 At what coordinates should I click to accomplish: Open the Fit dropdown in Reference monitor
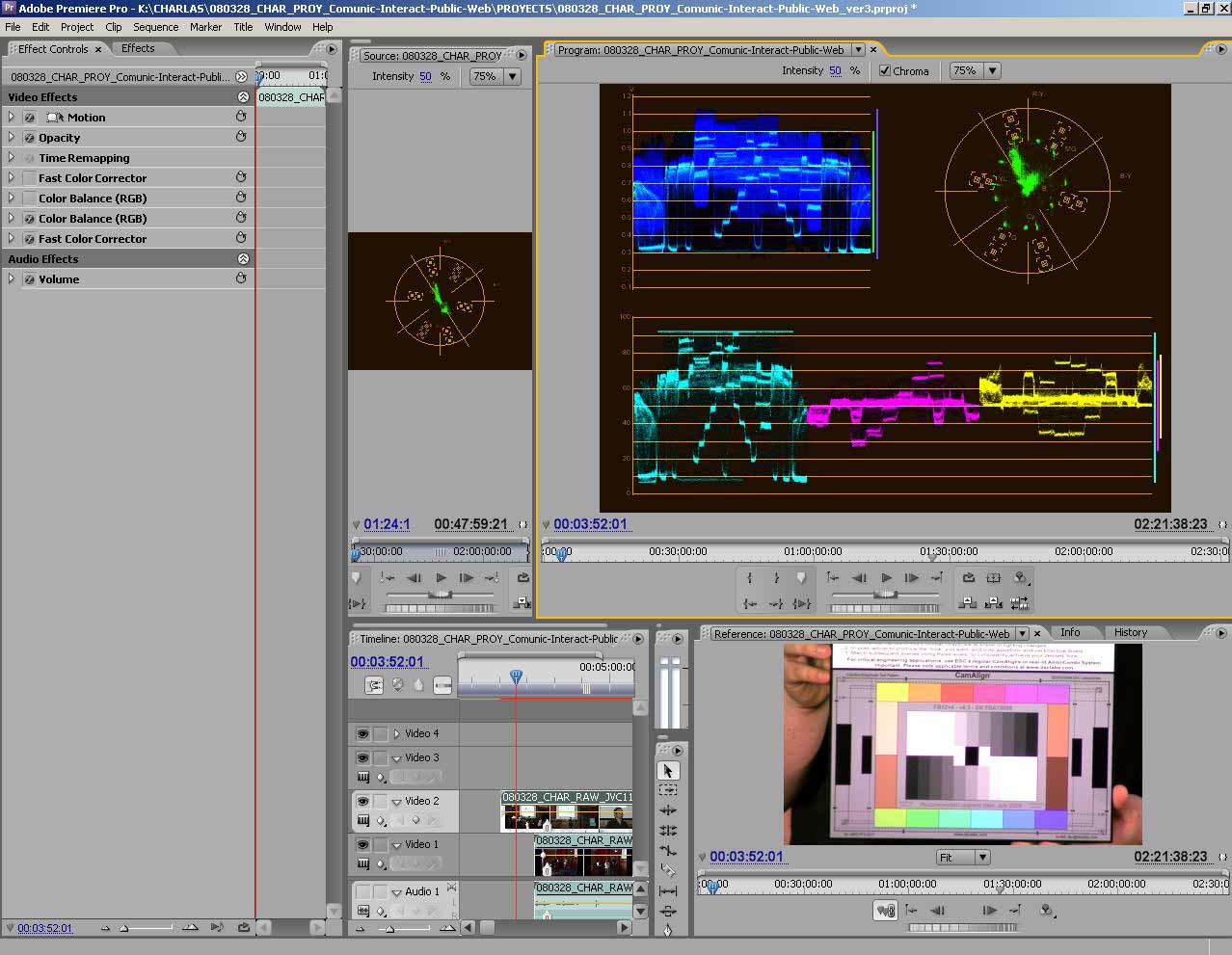click(962, 857)
